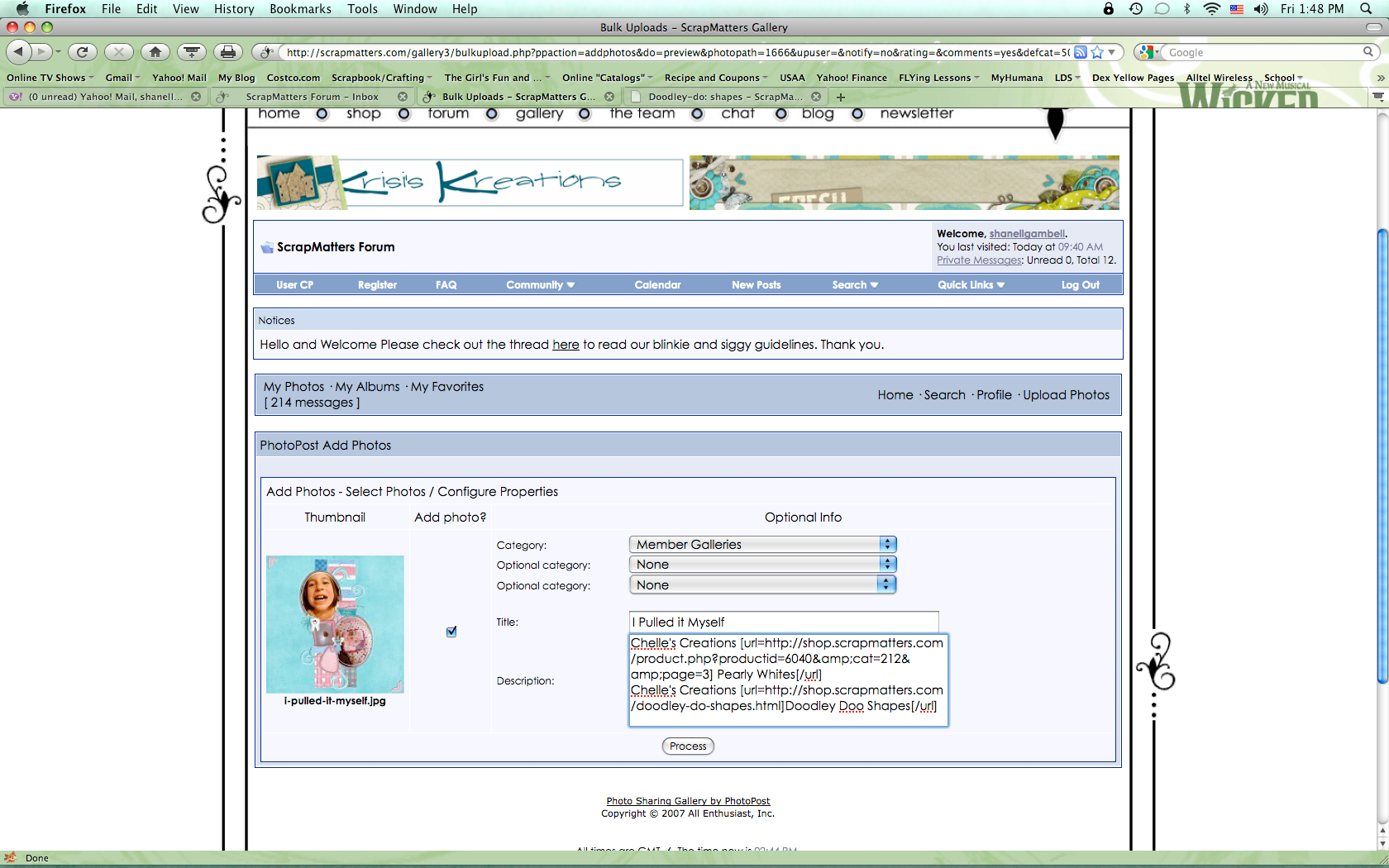Click the Wi-Fi status icon in menu bar
The width and height of the screenshot is (1389, 868).
(1211, 9)
